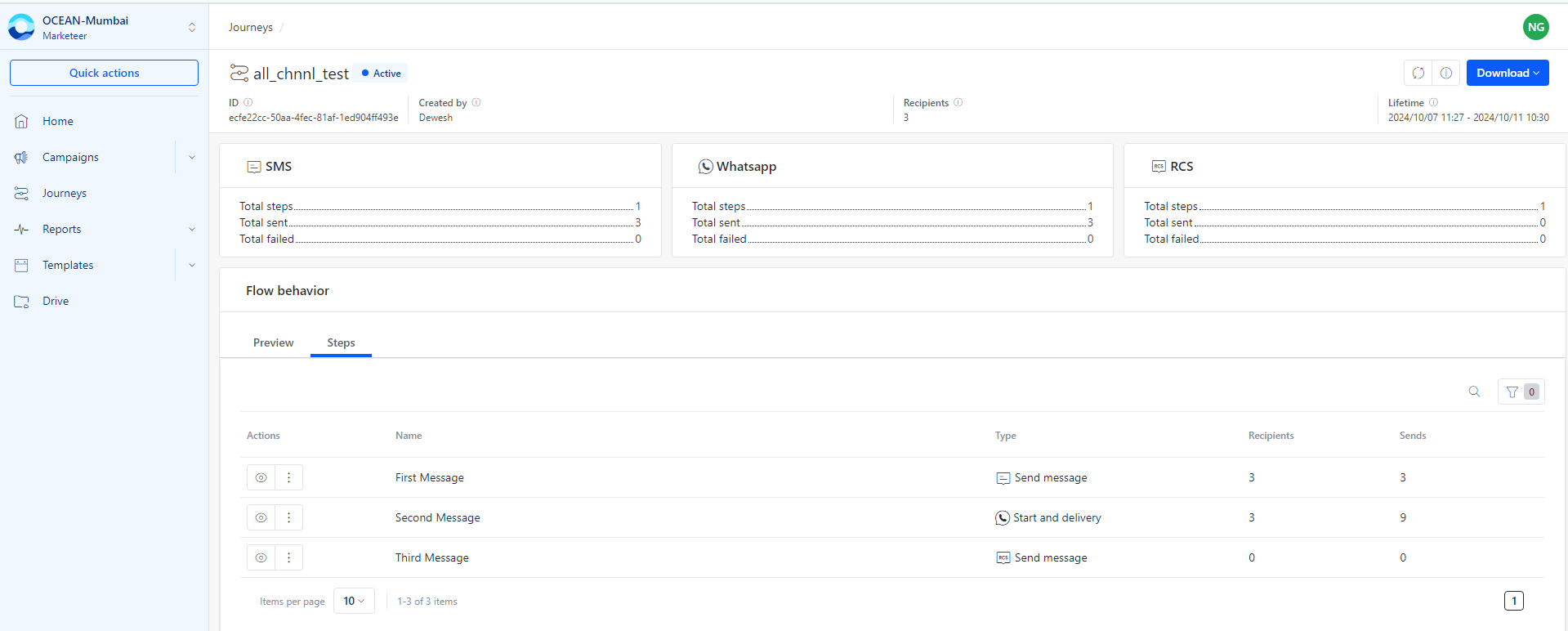Image resolution: width=1568 pixels, height=631 pixels.
Task: Click pagination page 1 button
Action: [x=1514, y=601]
